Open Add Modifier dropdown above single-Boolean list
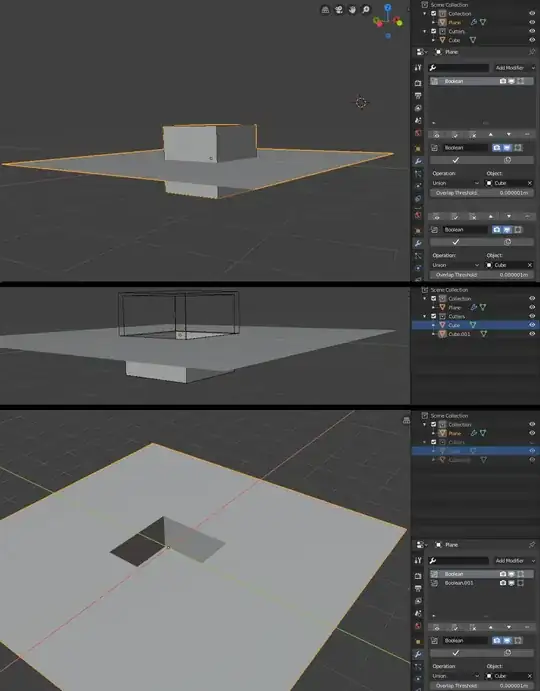This screenshot has height=691, width=540. [x=515, y=68]
